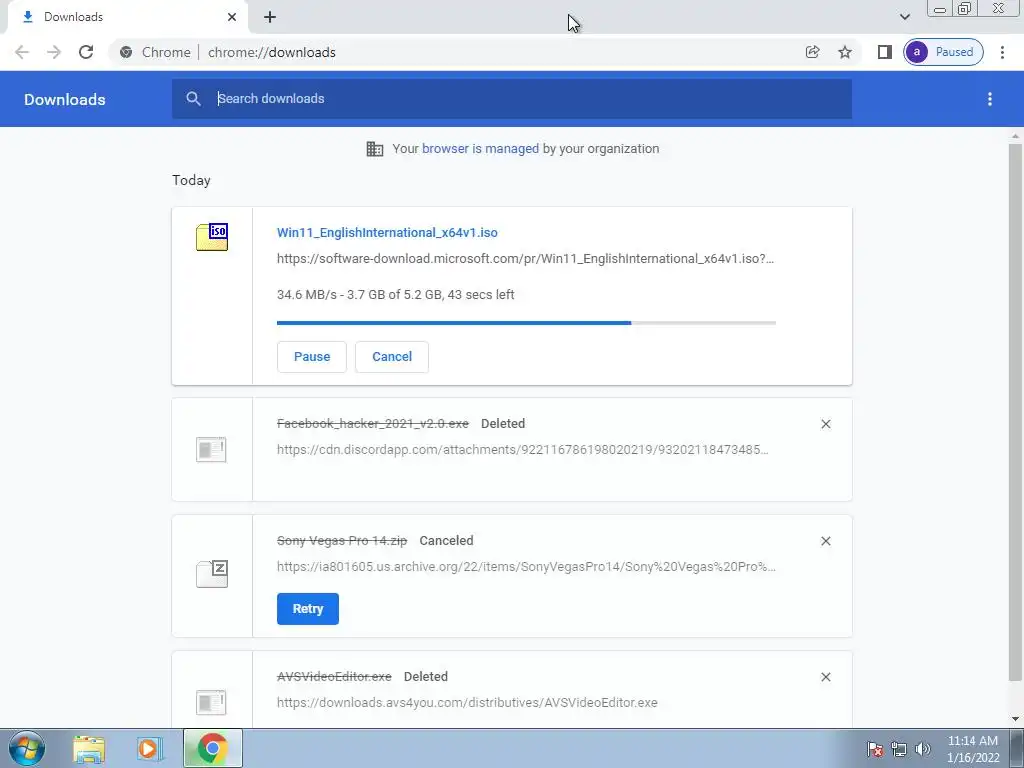The image size is (1024, 768).
Task: Open the tab search chevron
Action: point(904,17)
